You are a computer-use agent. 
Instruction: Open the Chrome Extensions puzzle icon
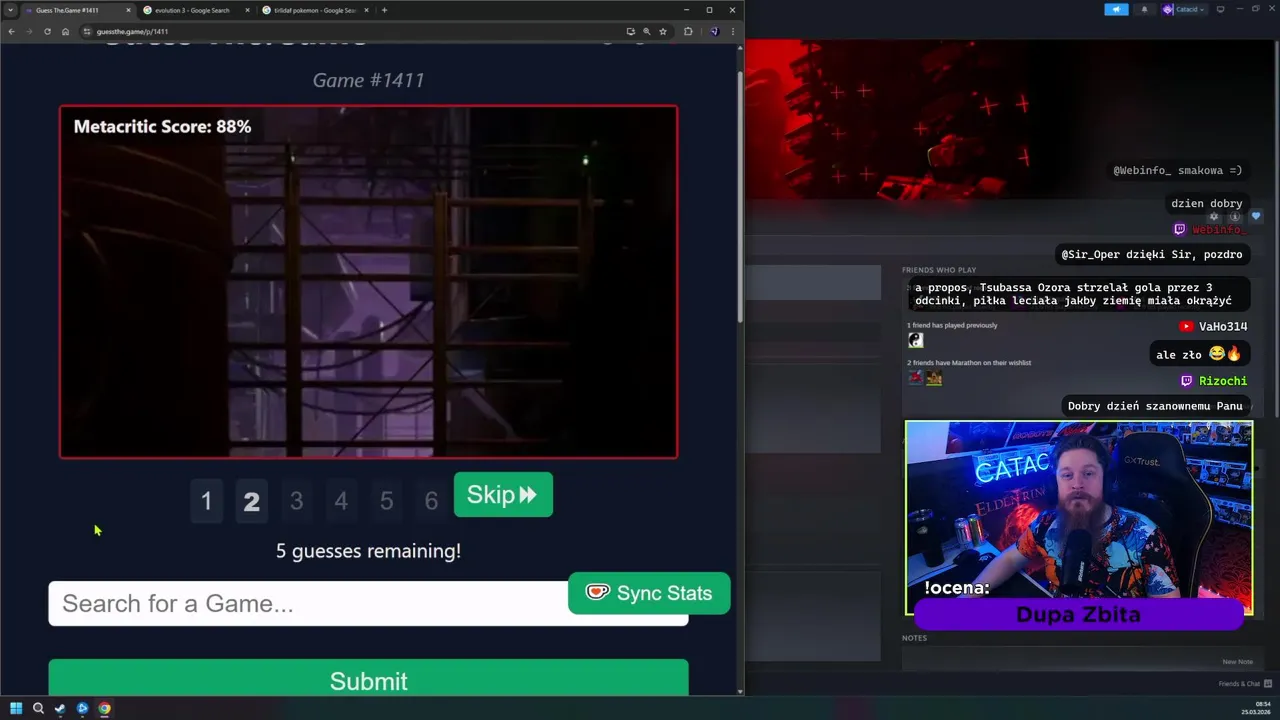pyautogui.click(x=688, y=31)
